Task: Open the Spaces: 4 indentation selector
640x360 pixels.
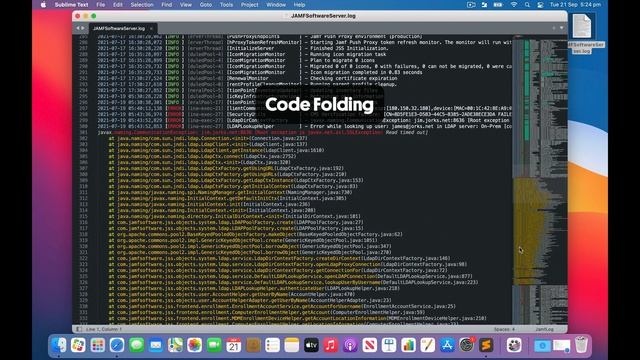Action: 504,329
